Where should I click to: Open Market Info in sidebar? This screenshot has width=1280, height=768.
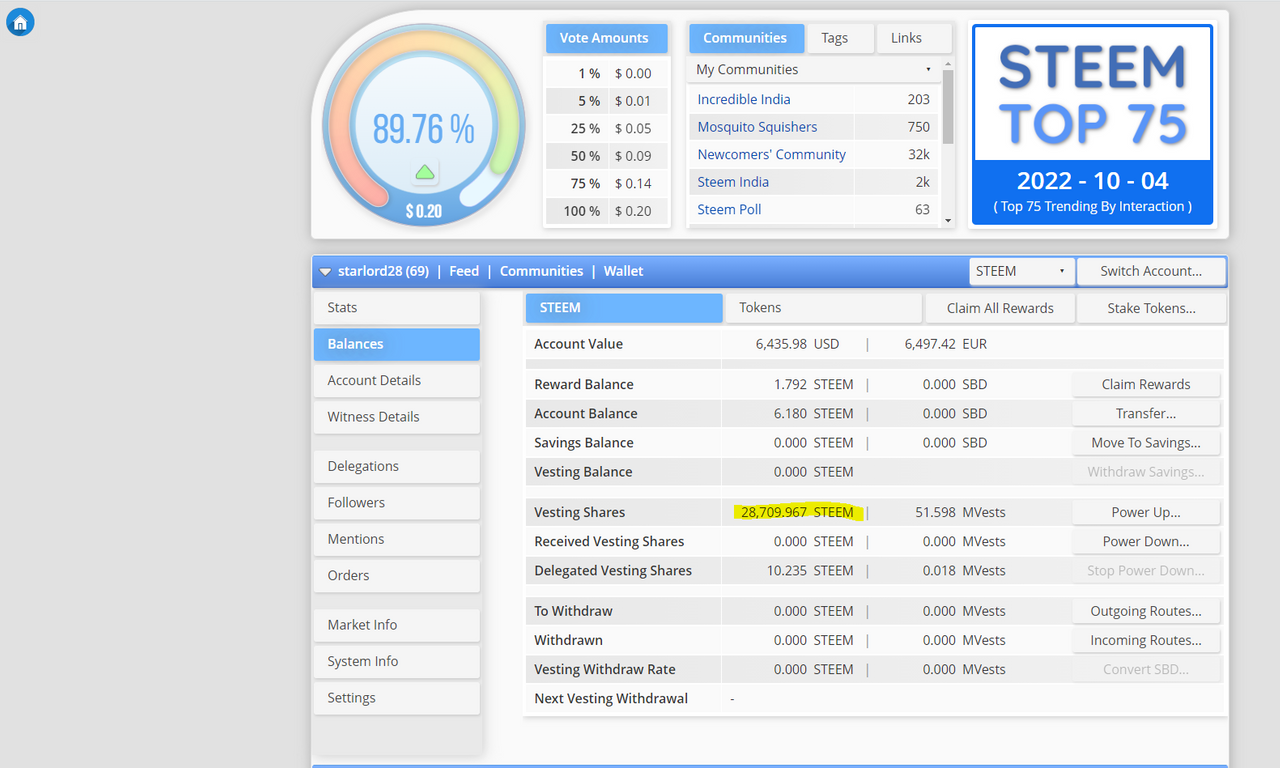click(397, 625)
